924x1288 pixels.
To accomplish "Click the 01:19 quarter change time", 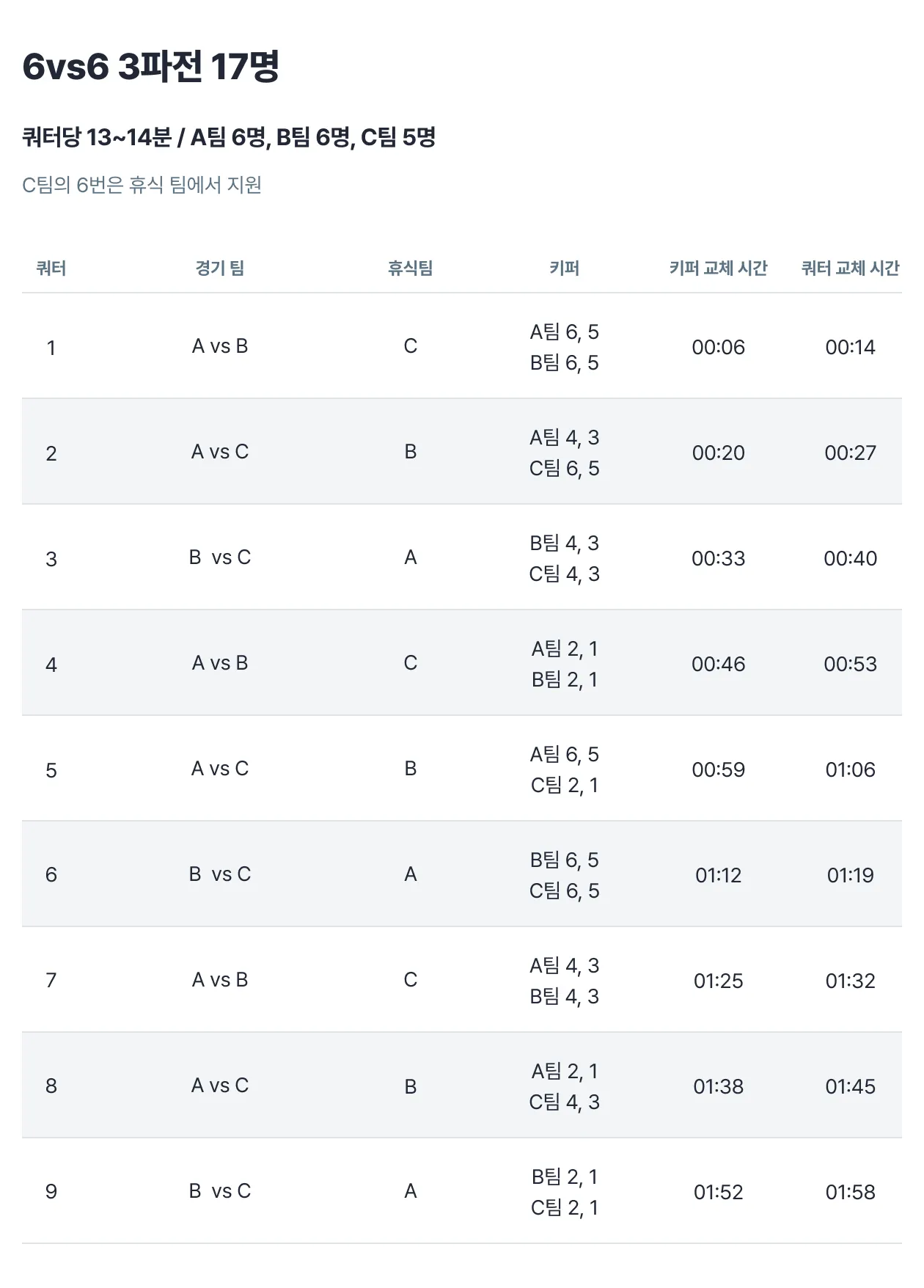I will (x=850, y=875).
